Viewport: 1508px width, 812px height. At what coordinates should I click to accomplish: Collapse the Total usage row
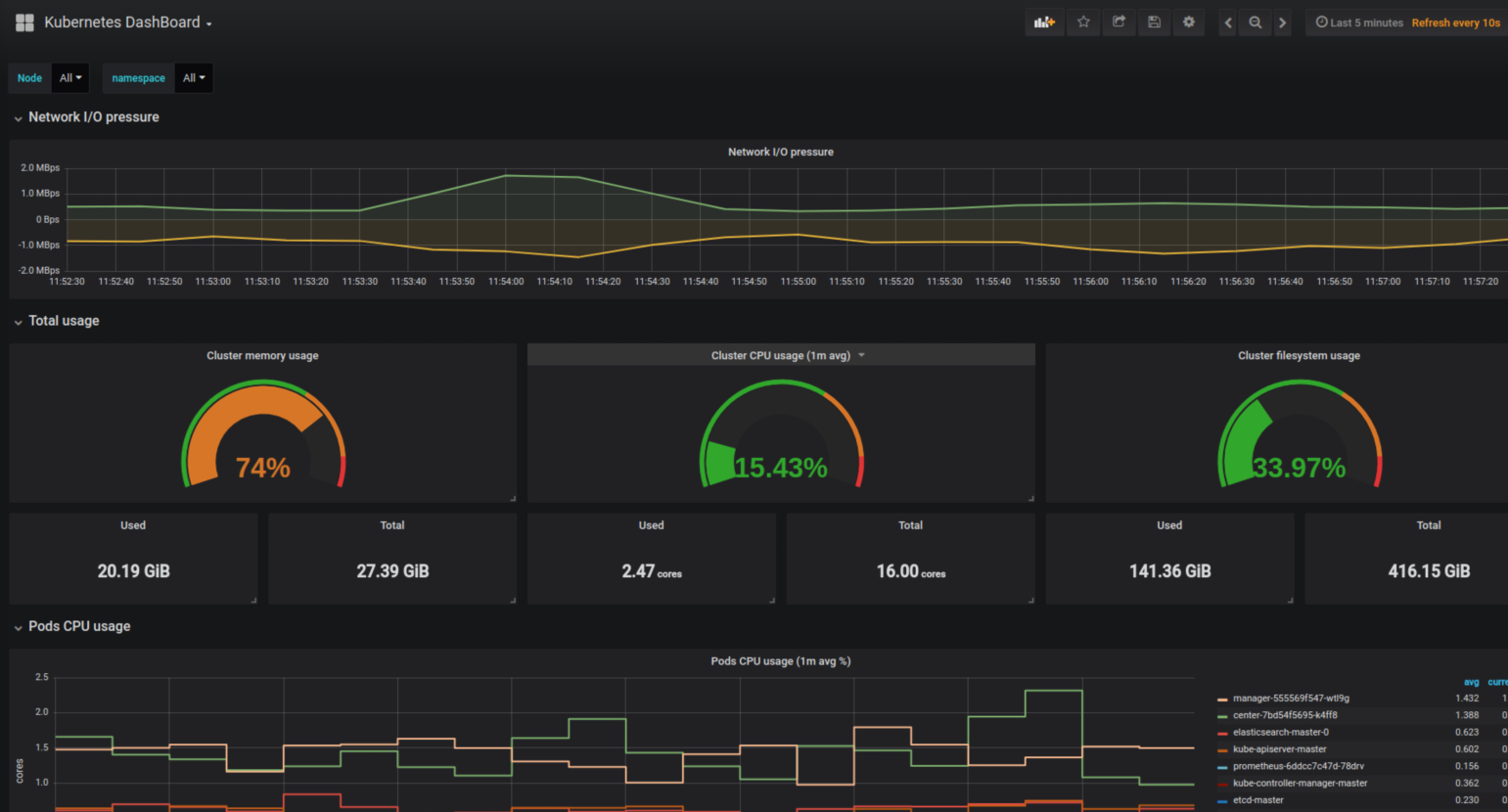[57, 321]
